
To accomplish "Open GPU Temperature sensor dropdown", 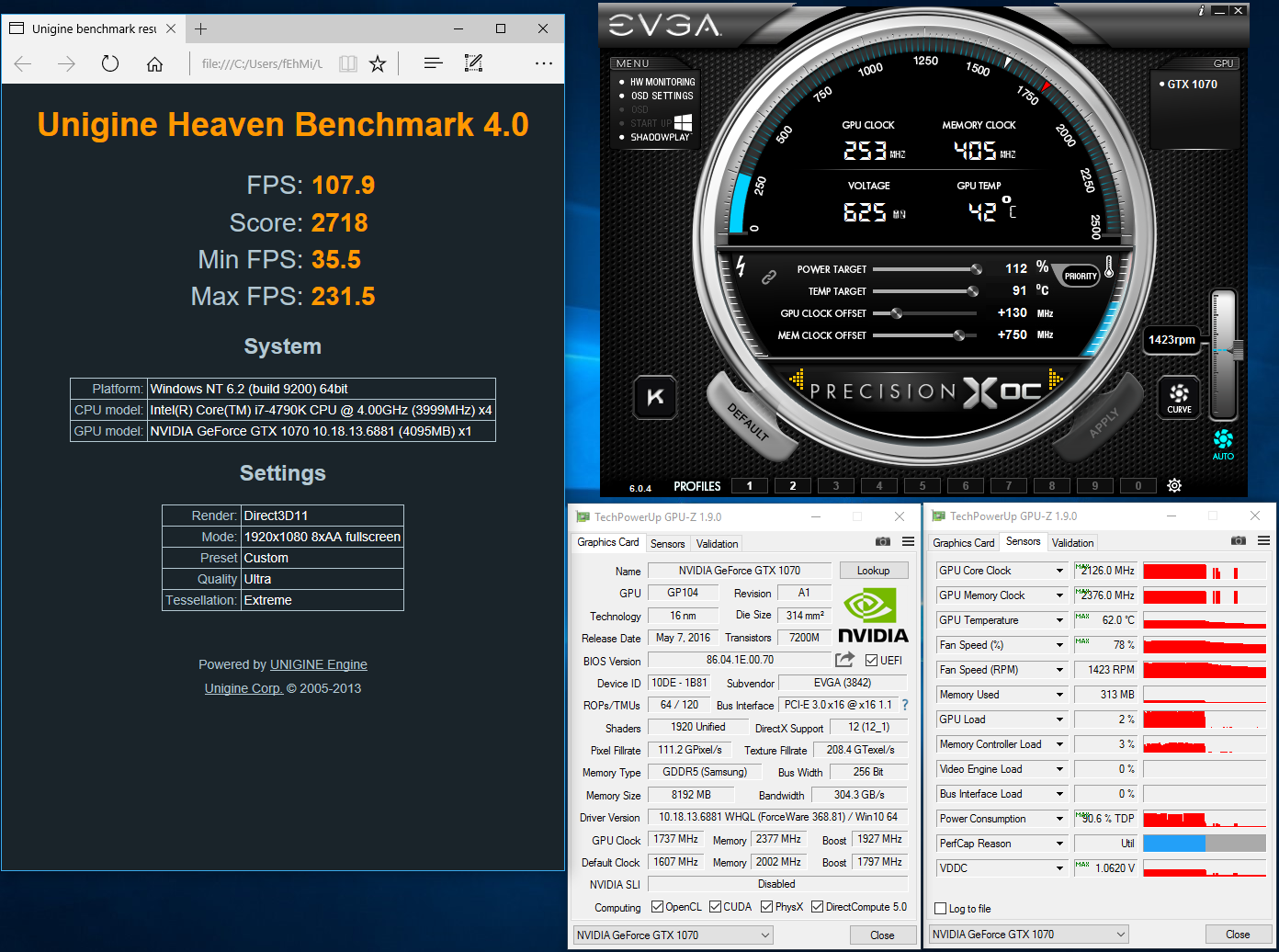I will click(x=1059, y=620).
